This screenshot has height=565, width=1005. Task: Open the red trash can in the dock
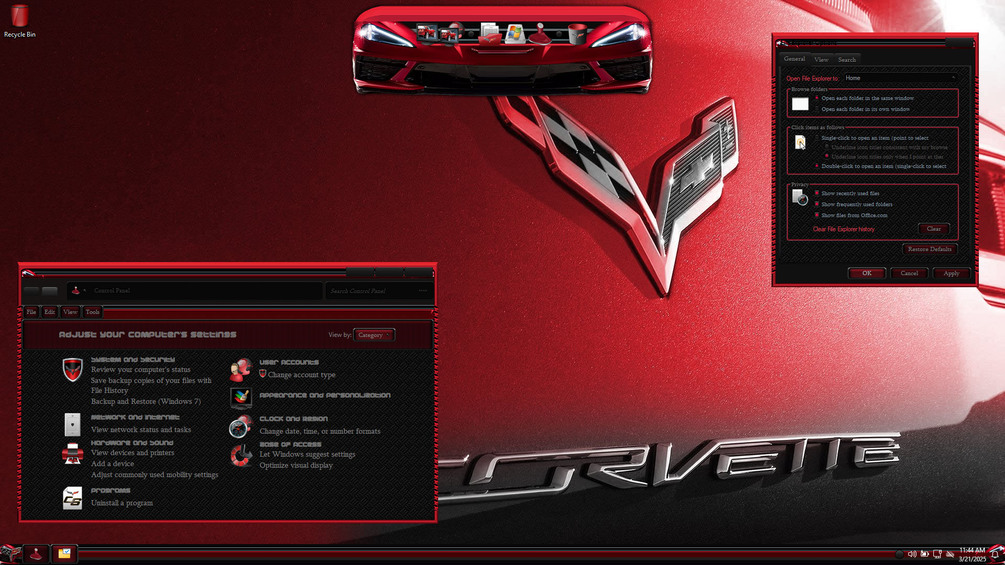point(577,34)
